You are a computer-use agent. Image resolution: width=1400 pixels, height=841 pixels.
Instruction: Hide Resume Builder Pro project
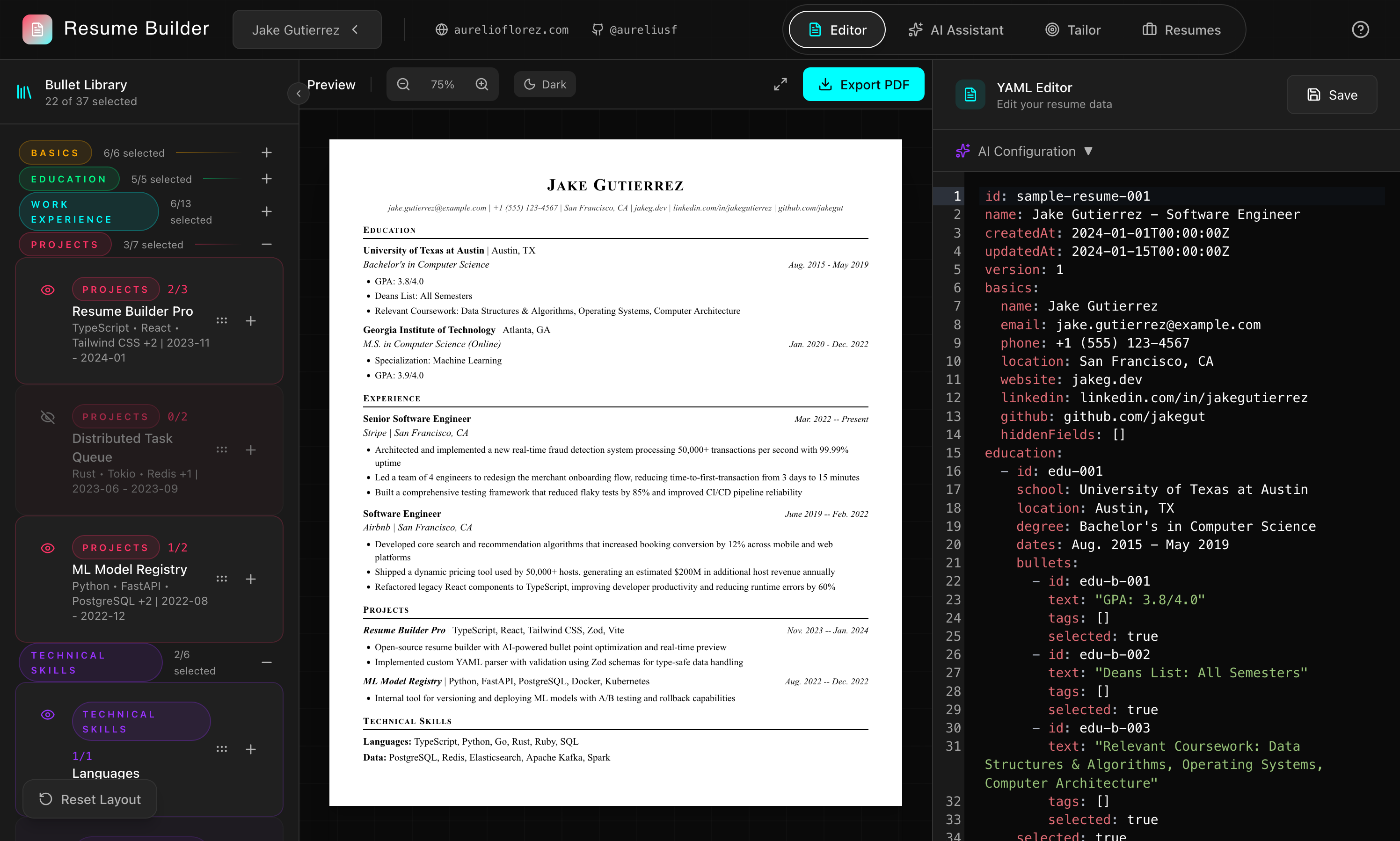(x=48, y=290)
